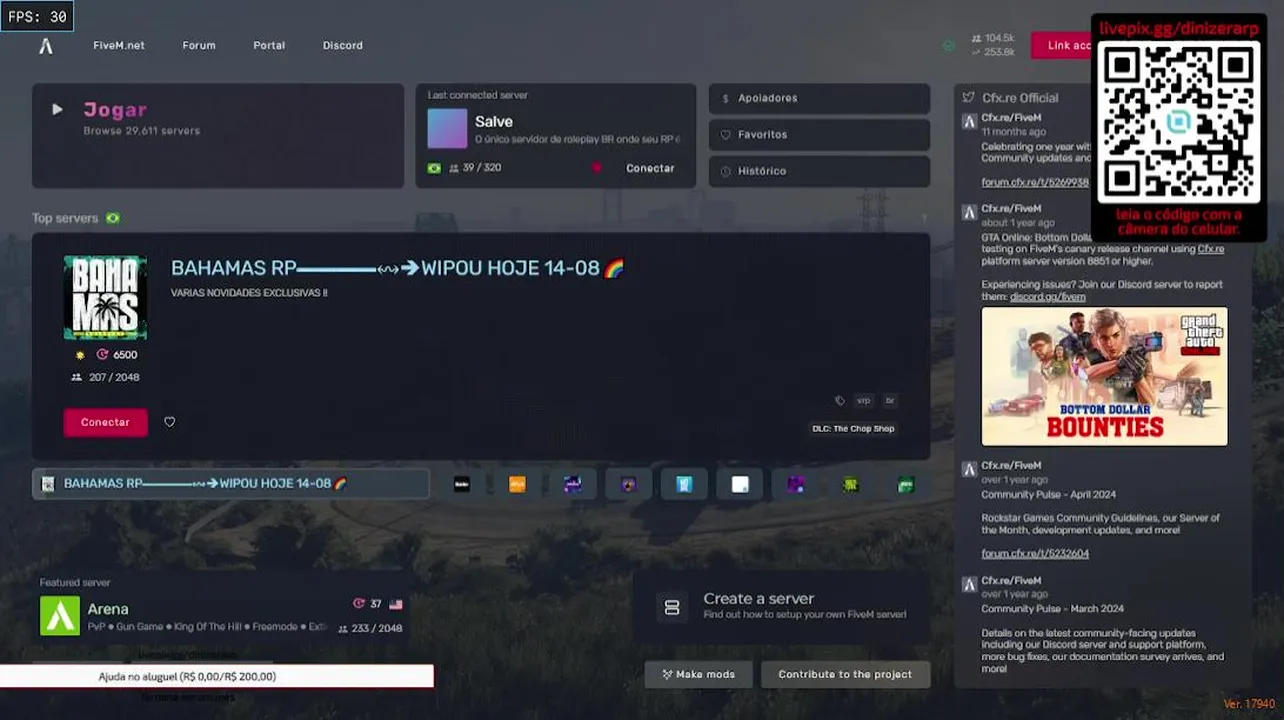Screen dimensions: 1284x720
Task: Click the green status icon near player counts
Action: point(949,45)
